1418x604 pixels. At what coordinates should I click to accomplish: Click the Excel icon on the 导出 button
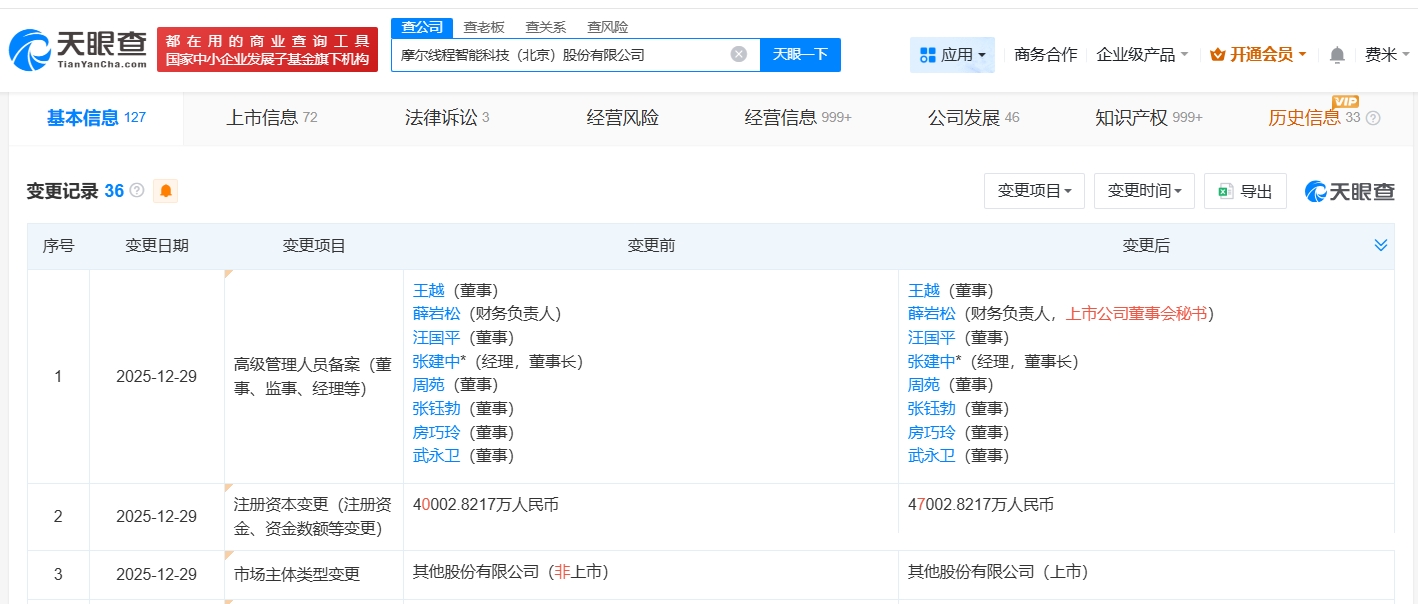click(1227, 190)
